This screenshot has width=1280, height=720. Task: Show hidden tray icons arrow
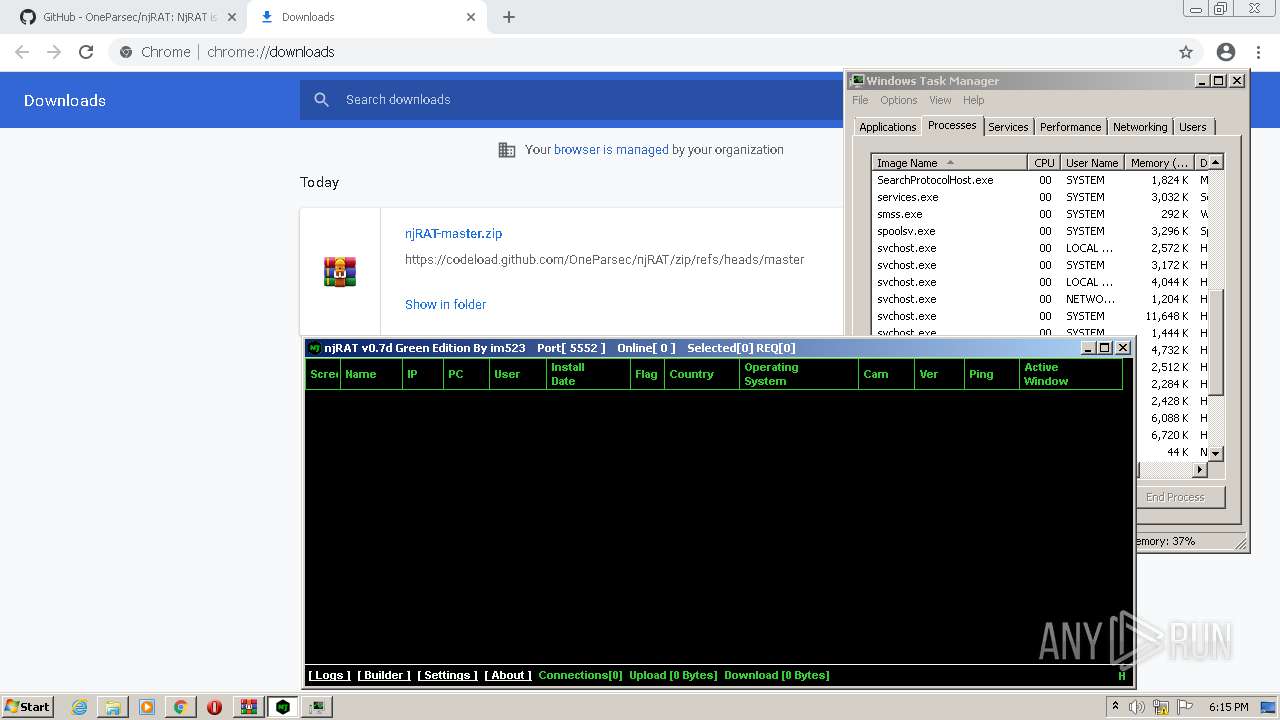coord(1115,706)
